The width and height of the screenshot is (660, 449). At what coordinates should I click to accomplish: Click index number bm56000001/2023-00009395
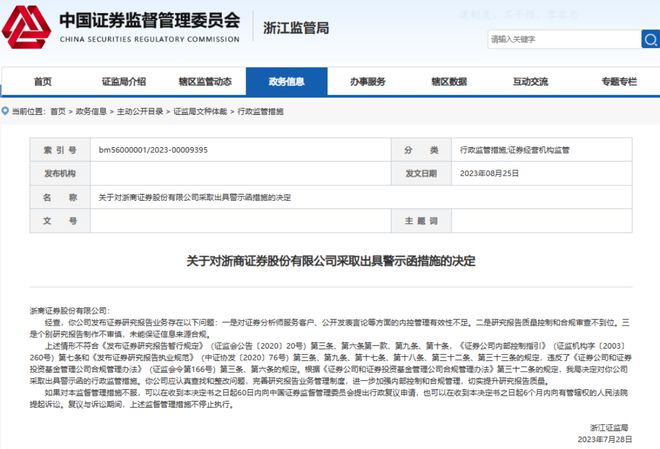153,150
